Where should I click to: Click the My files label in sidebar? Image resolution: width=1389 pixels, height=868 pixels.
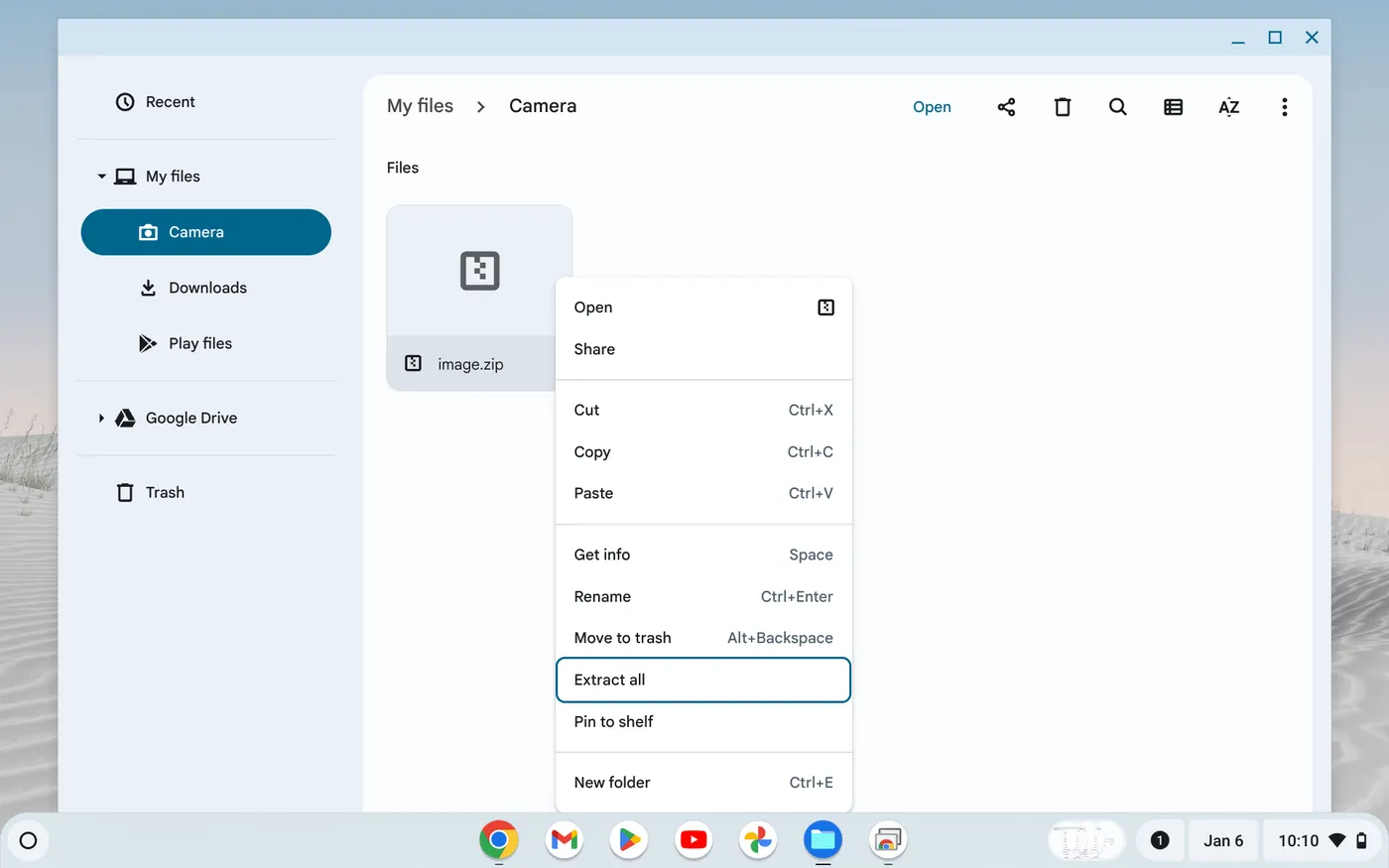coord(173,177)
